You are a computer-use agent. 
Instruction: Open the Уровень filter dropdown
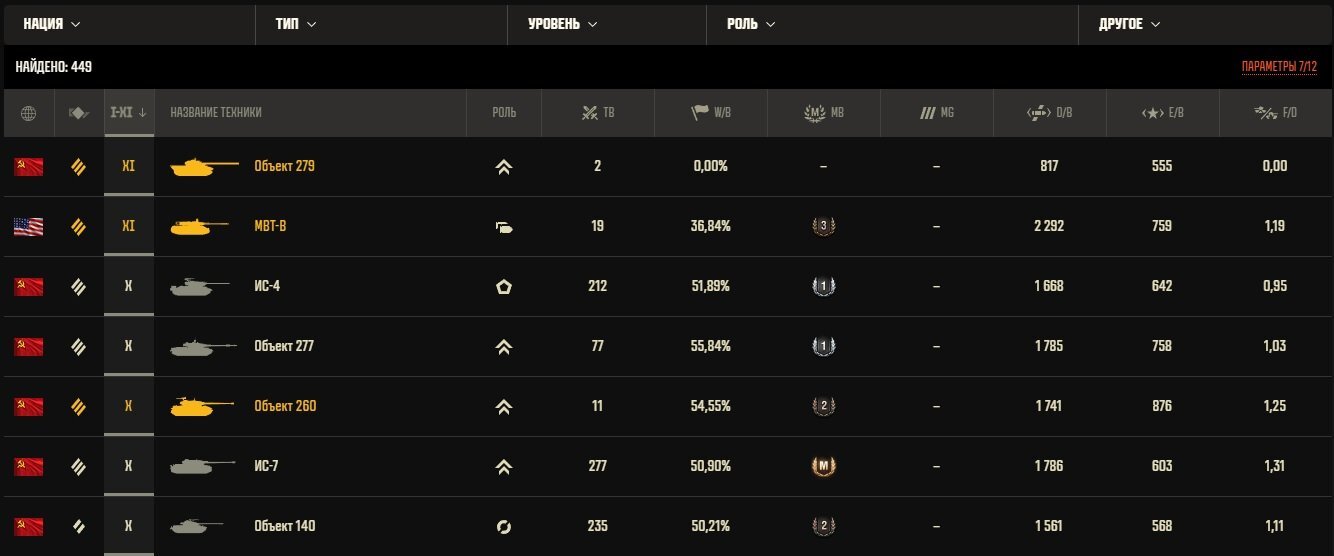point(563,24)
